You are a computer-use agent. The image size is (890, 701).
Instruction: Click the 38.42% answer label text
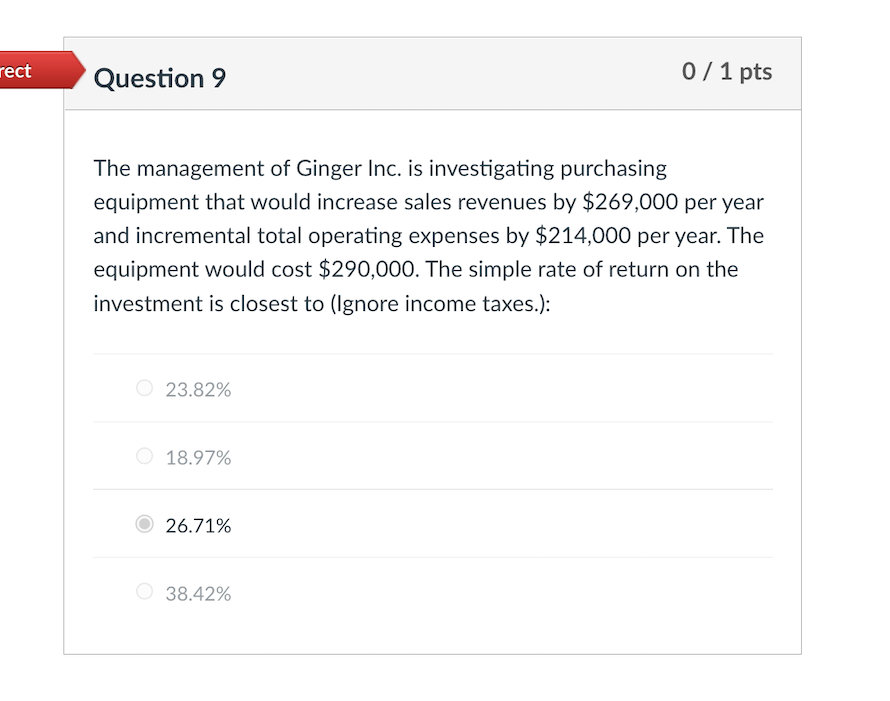click(x=197, y=592)
